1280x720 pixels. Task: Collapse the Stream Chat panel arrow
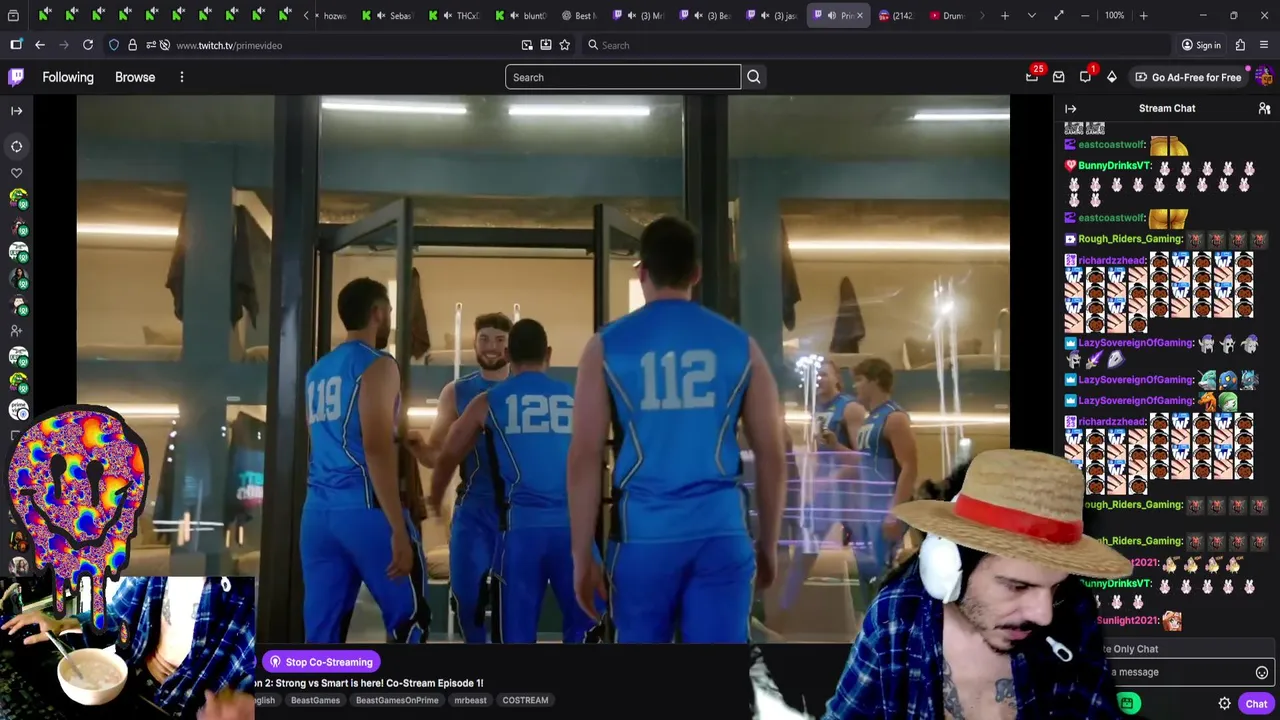click(1070, 108)
